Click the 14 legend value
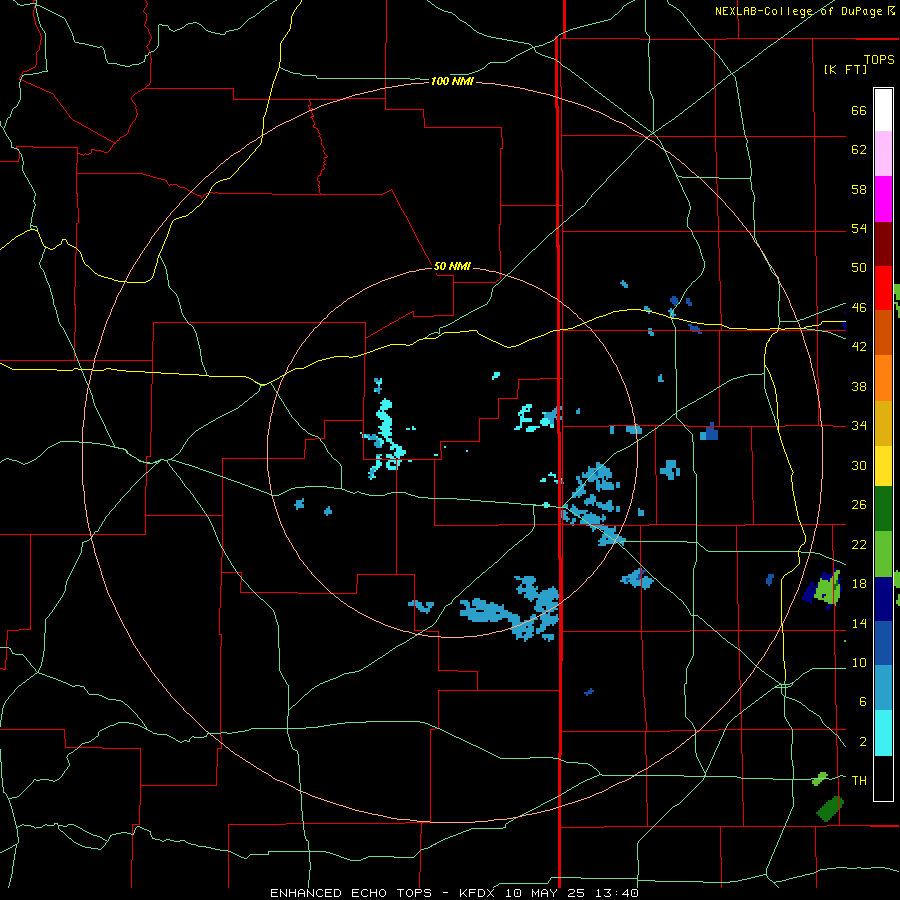Screen dimensions: 900x900 [x=859, y=623]
